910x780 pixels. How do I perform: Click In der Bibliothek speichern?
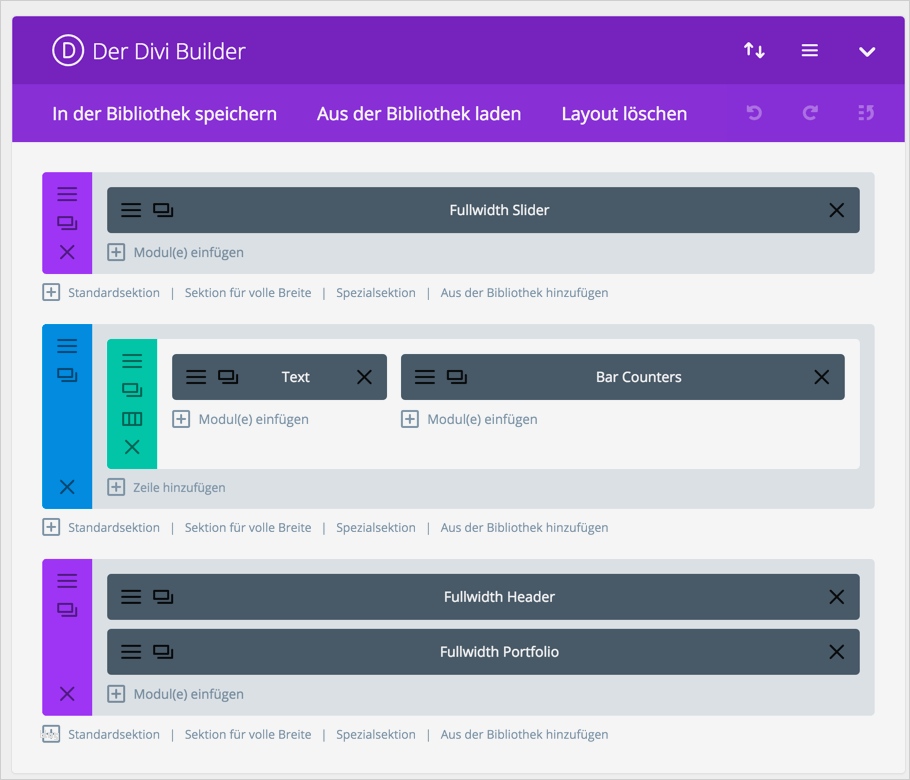164,114
